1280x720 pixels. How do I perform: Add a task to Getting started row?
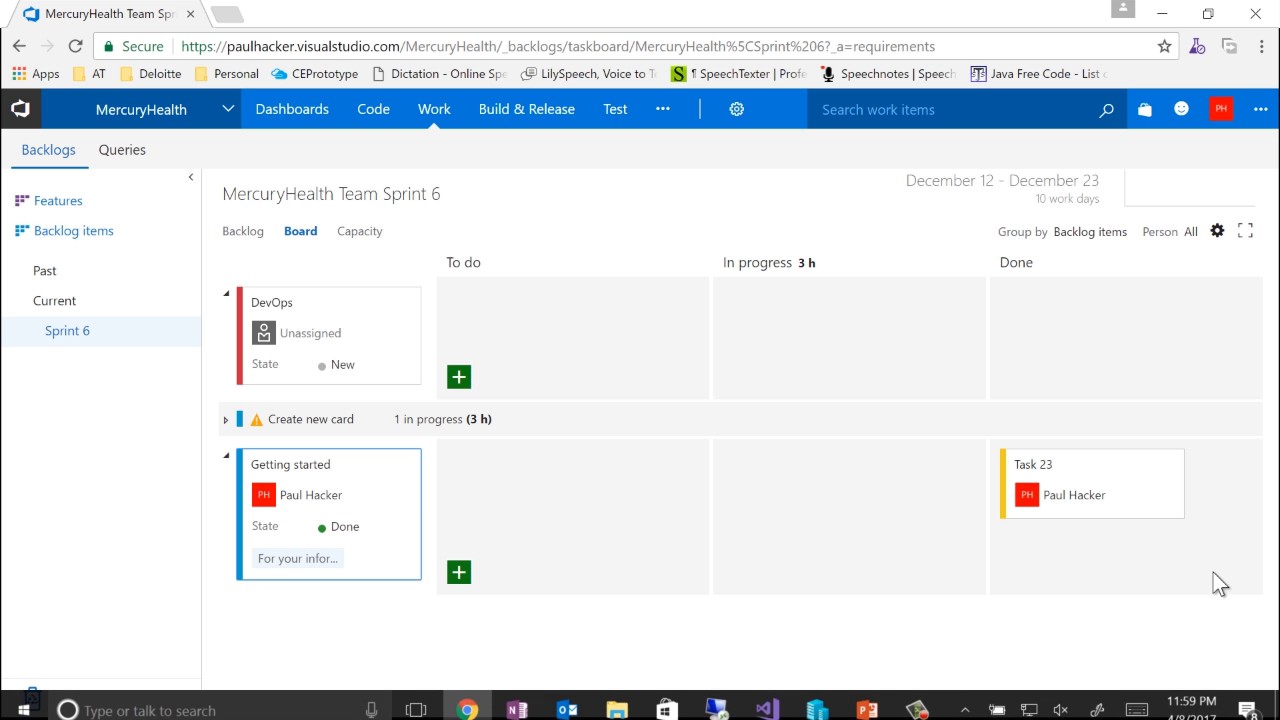tap(459, 572)
